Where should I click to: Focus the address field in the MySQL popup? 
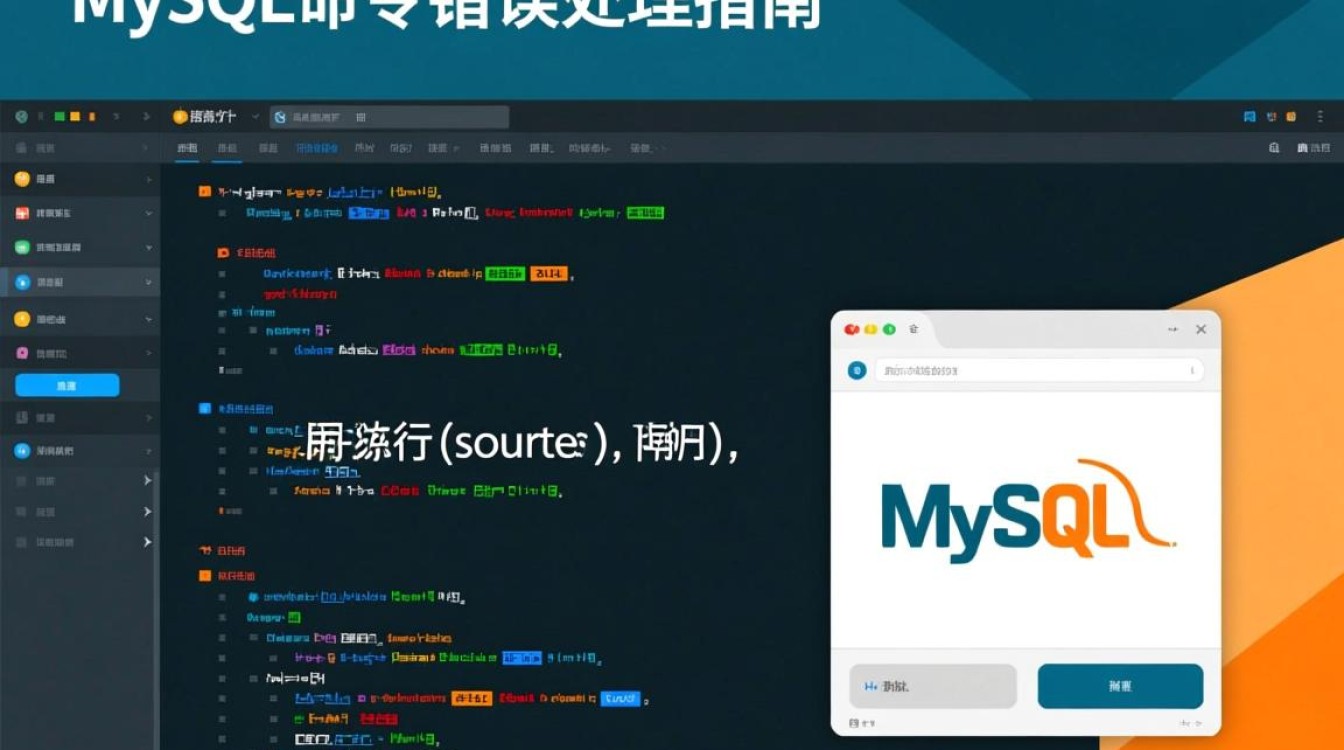click(1039, 370)
